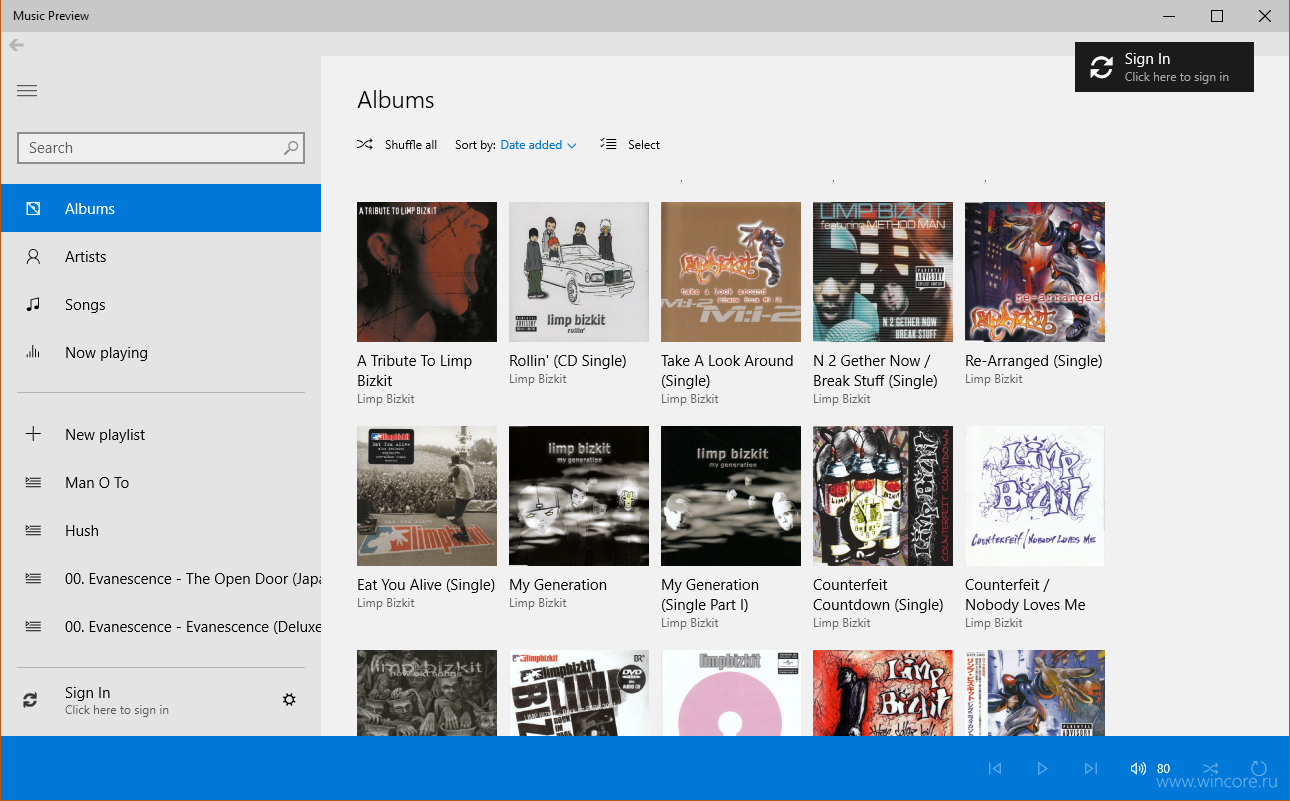
Task: Open the My Generation album cover
Action: (579, 496)
